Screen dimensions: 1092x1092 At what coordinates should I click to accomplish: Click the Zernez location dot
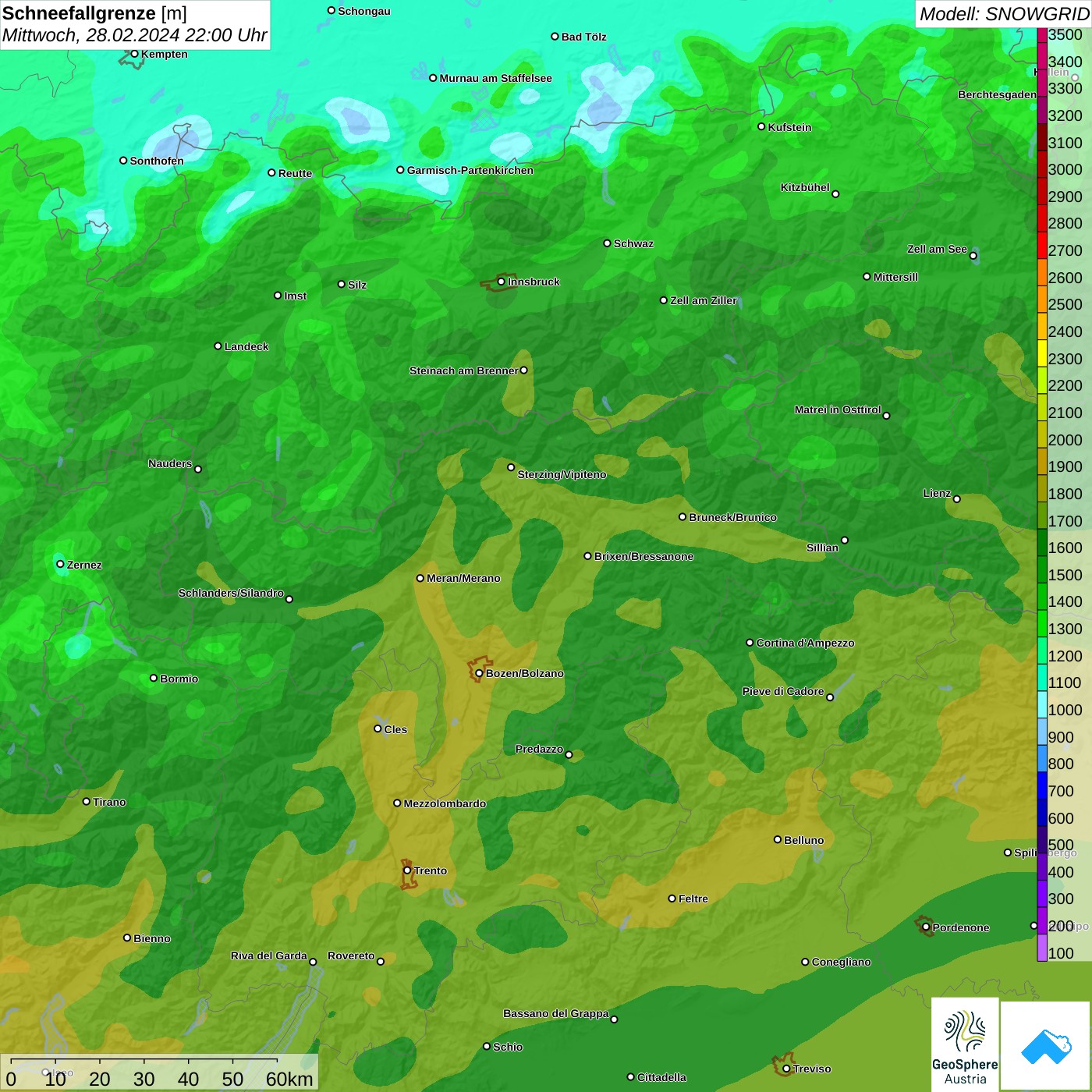(x=60, y=564)
